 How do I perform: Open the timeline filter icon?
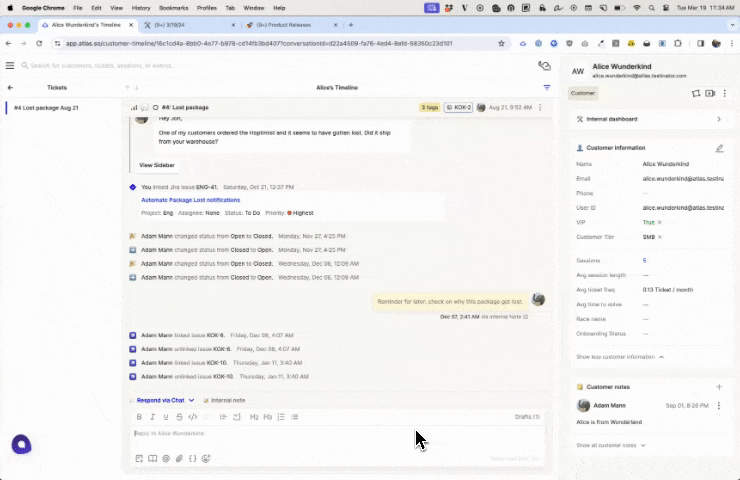(547, 87)
